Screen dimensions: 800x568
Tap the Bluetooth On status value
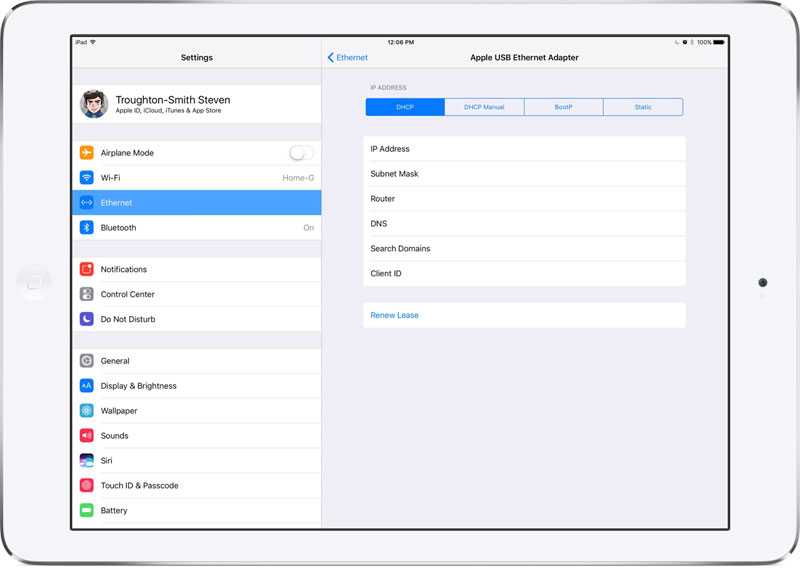(309, 228)
